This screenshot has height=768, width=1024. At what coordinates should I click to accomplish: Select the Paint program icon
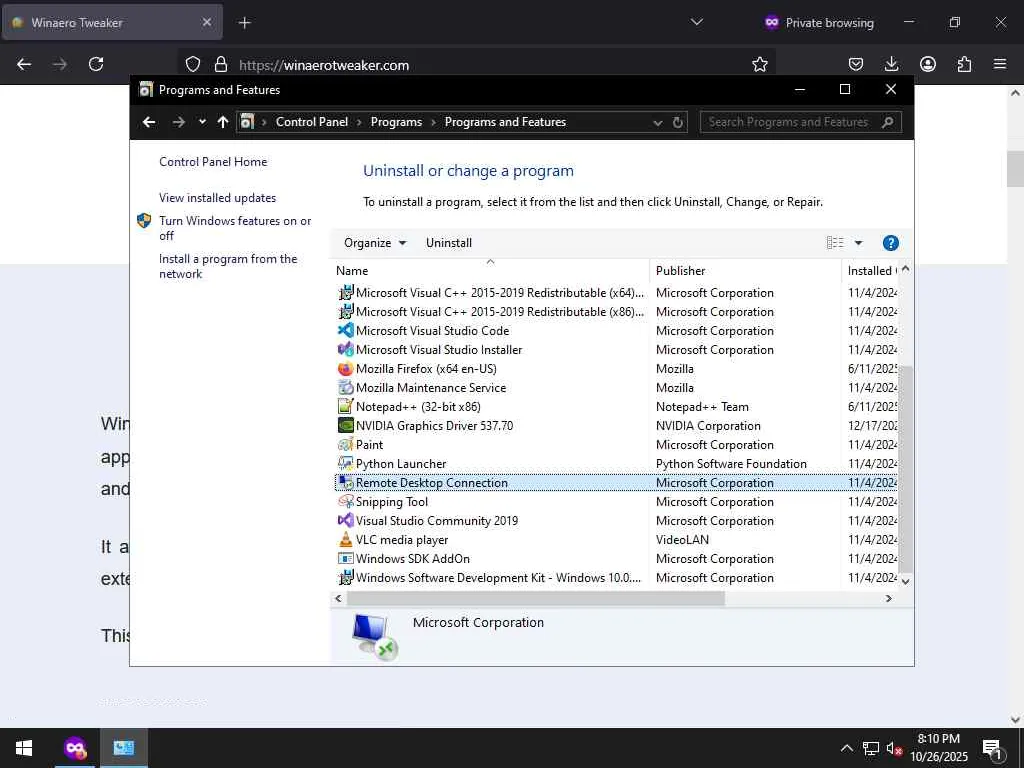[345, 444]
